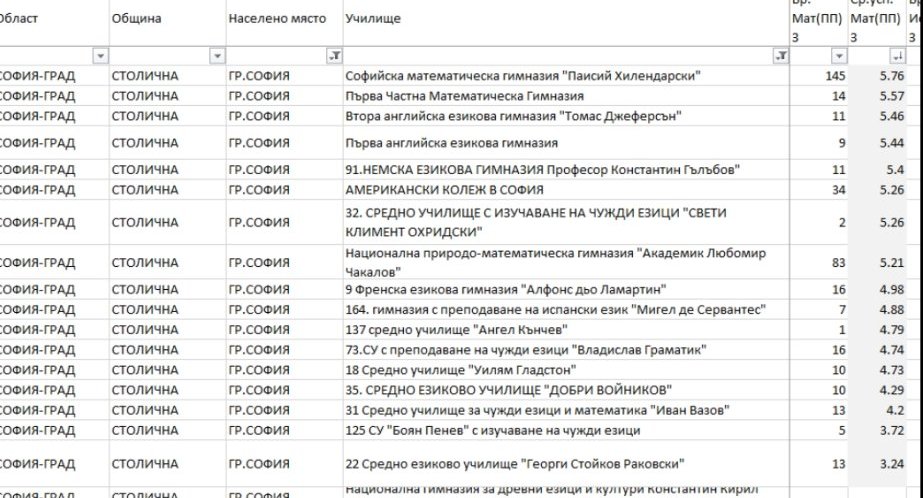
Task: Open the Училище column active filter button
Action: [781, 56]
